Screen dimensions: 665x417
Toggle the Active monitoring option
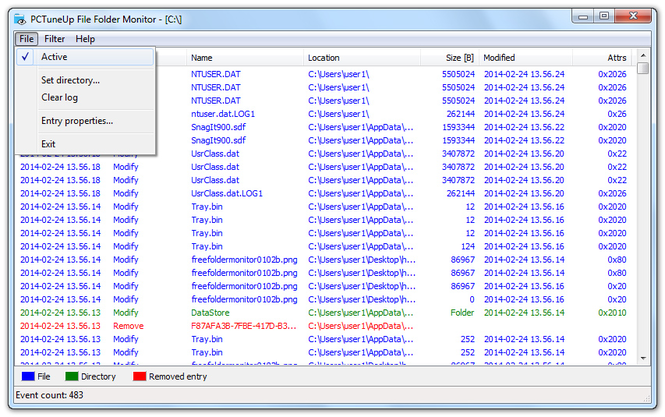(x=85, y=57)
